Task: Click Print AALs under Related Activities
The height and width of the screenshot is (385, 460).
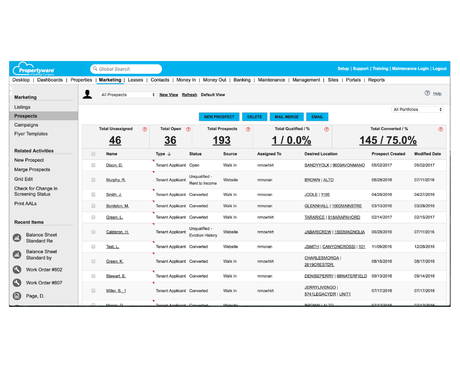Action: [x=25, y=203]
